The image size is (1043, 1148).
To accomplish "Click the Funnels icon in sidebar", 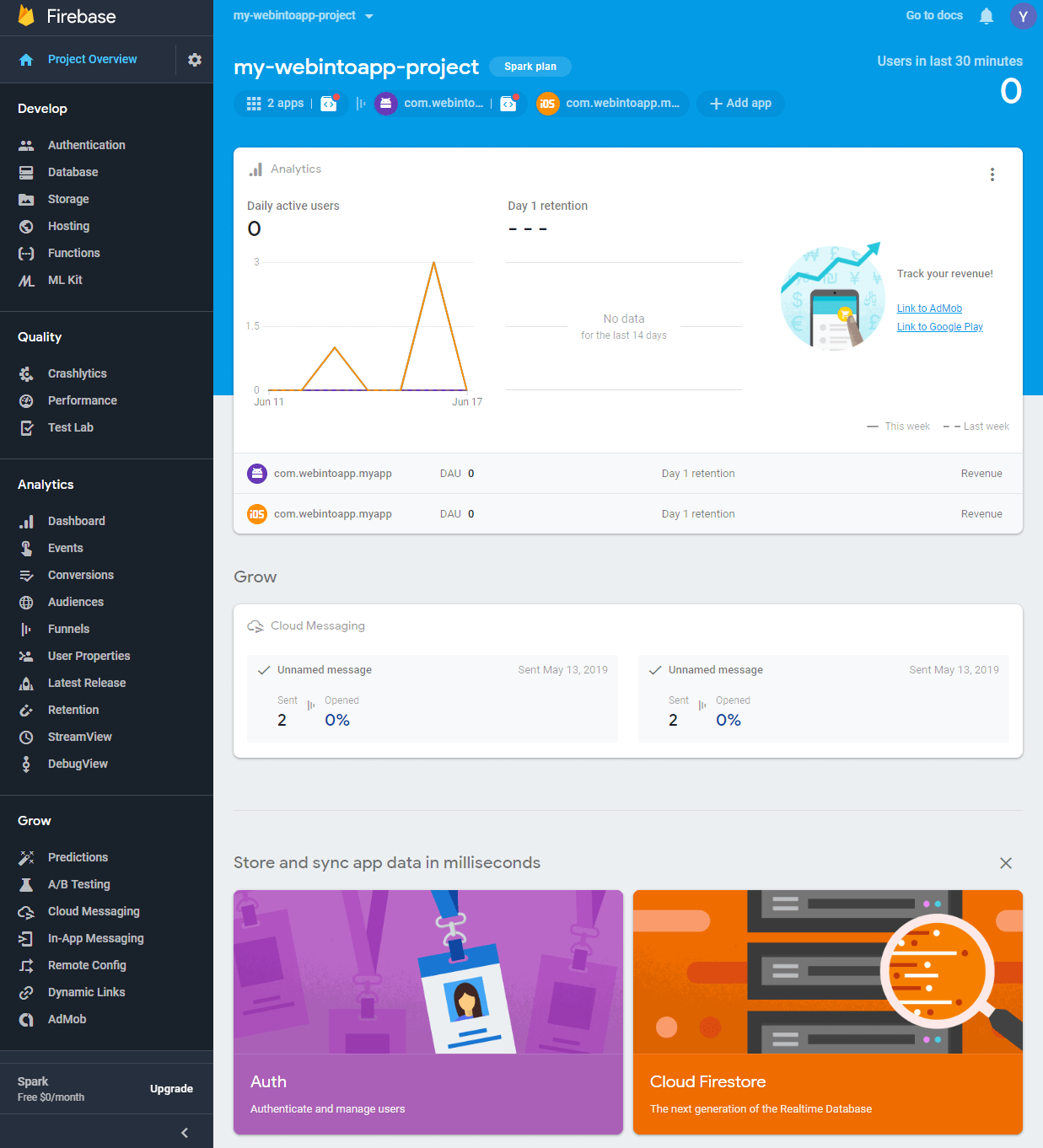I will pyautogui.click(x=26, y=629).
